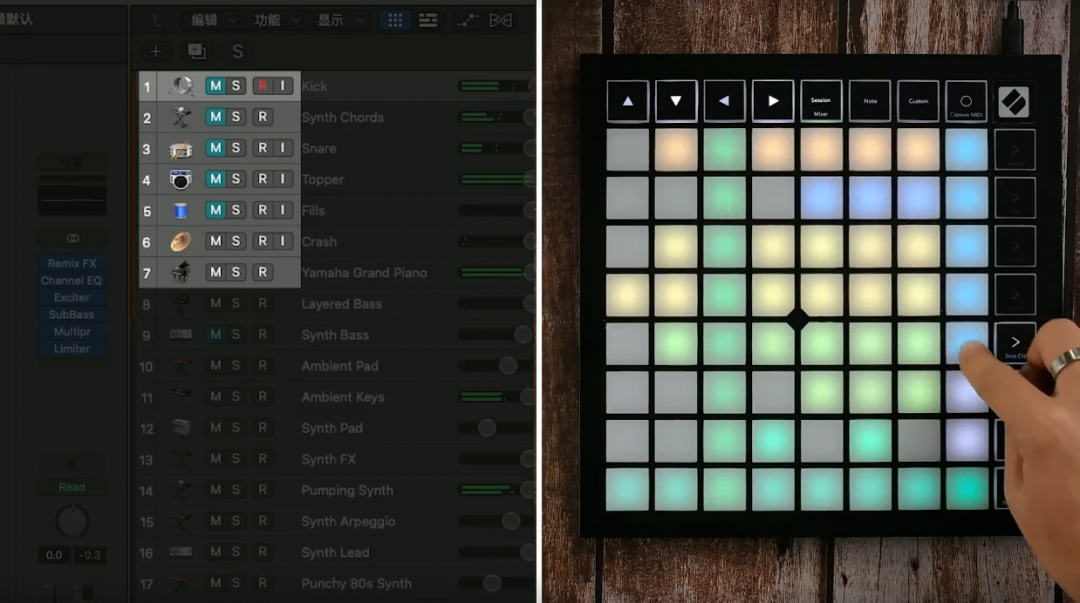The height and width of the screenshot is (603, 1080).
Task: Solo the Synth Chords track
Action: tap(236, 117)
